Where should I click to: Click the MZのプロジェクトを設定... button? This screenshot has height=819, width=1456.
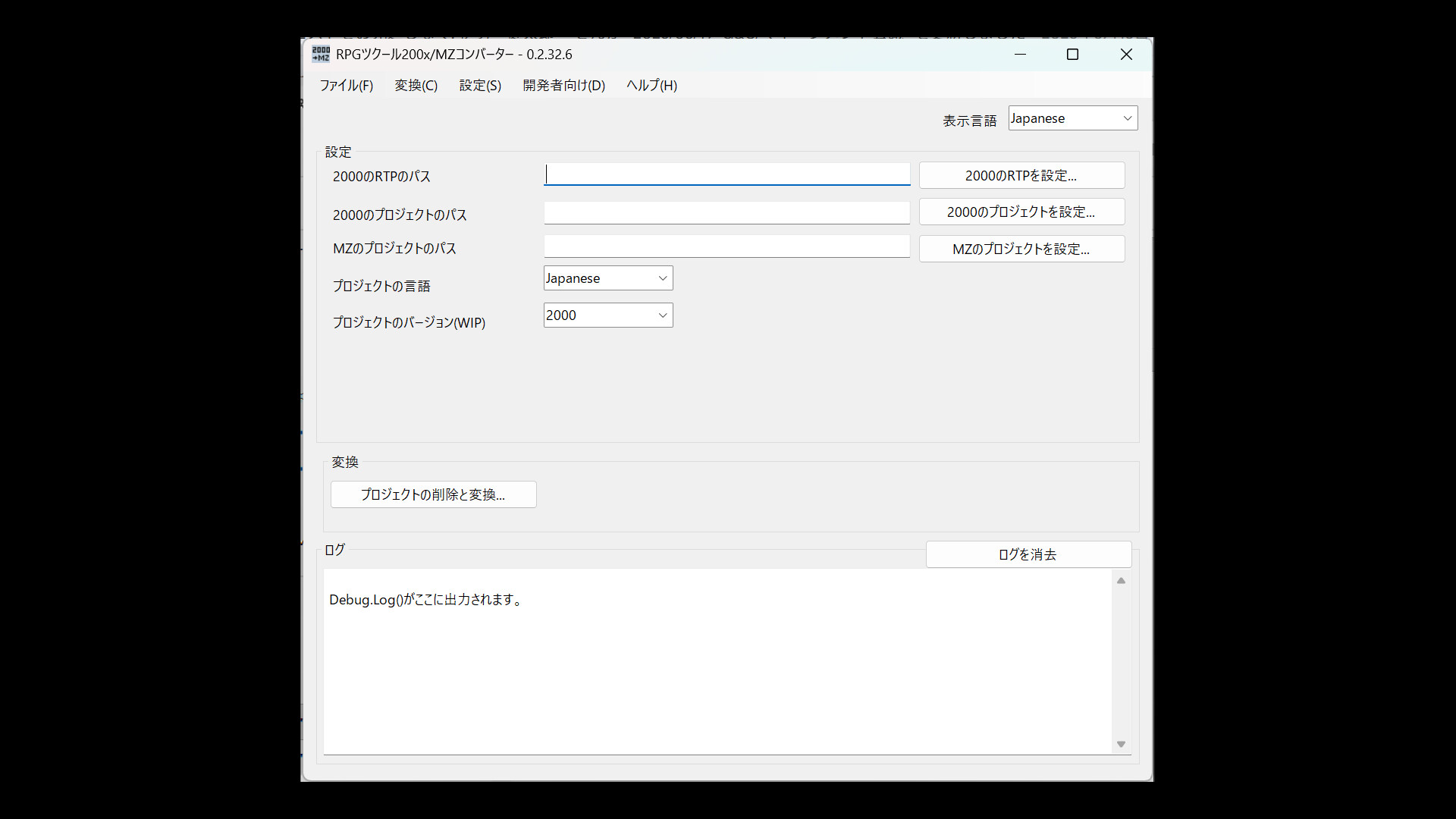1021,249
